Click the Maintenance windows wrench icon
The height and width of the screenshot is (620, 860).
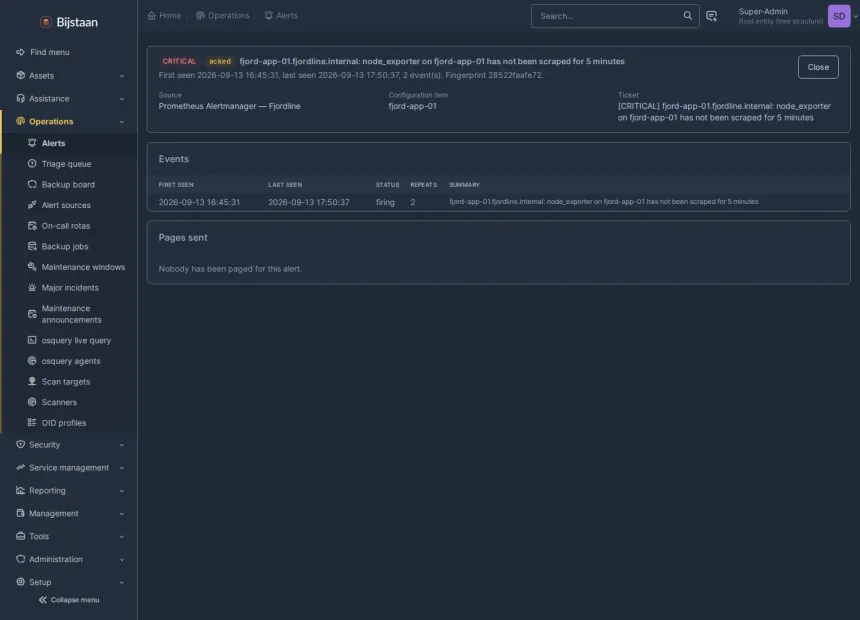tap(32, 267)
